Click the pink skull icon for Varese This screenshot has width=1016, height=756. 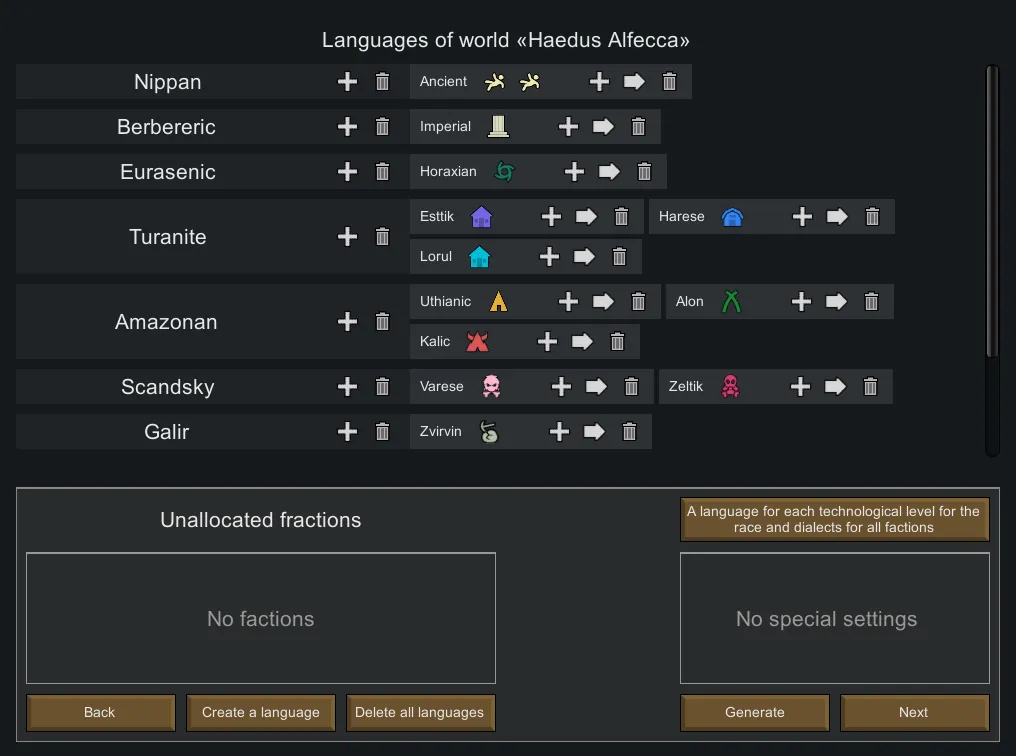491,387
